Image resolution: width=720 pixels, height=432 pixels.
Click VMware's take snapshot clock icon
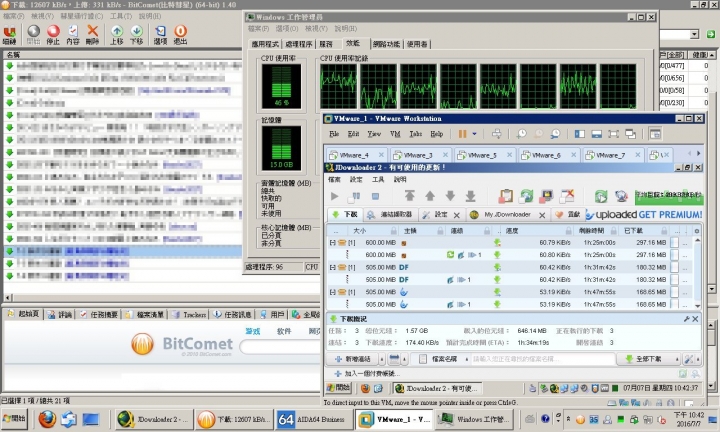(x=521, y=134)
